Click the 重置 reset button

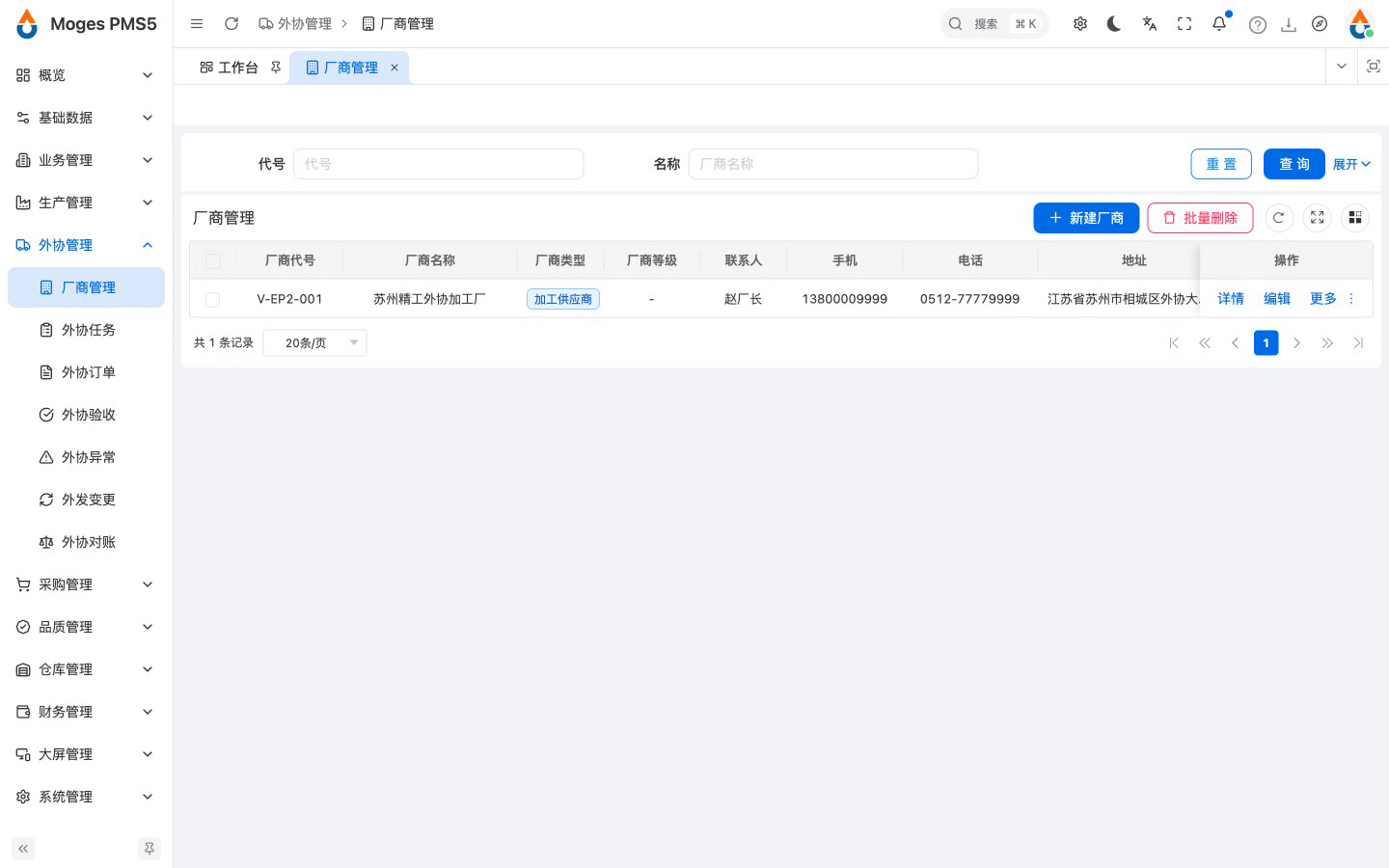pos(1221,164)
